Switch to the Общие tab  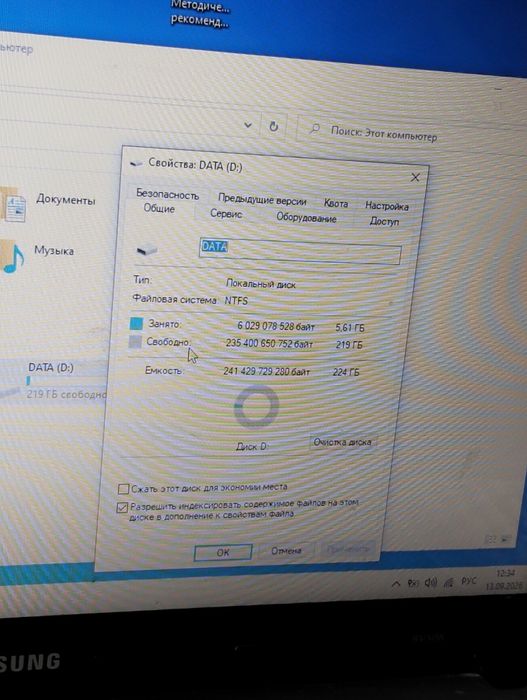point(159,208)
